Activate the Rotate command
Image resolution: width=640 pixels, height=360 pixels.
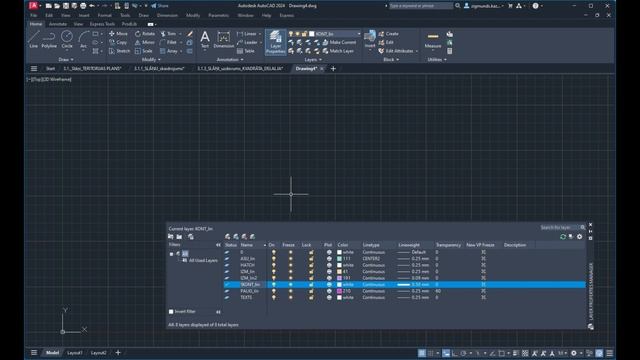click(x=145, y=33)
